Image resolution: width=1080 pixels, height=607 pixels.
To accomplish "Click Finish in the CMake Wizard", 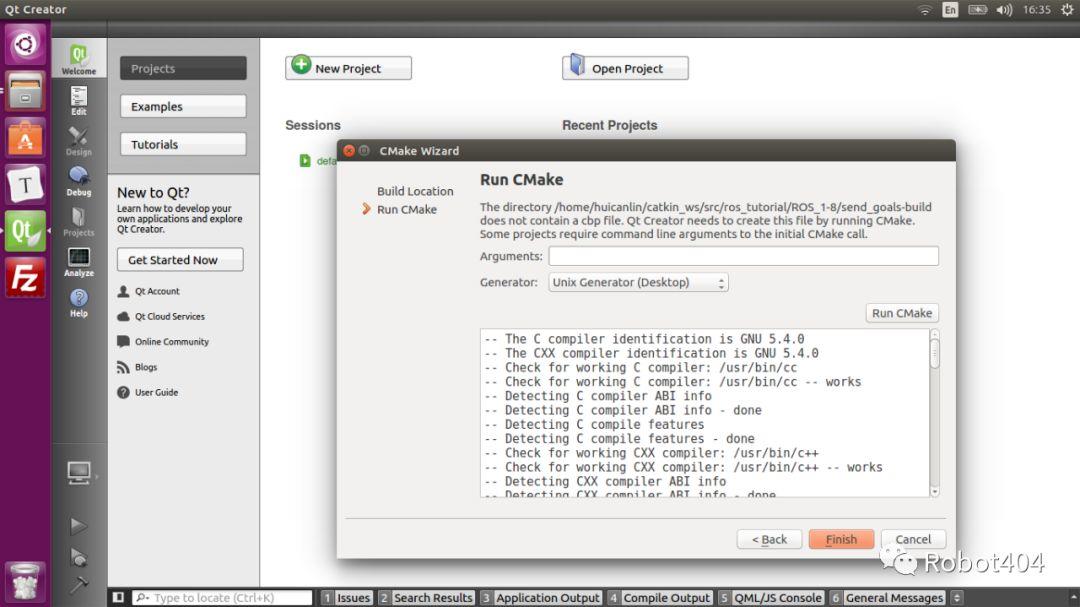I will 841,539.
